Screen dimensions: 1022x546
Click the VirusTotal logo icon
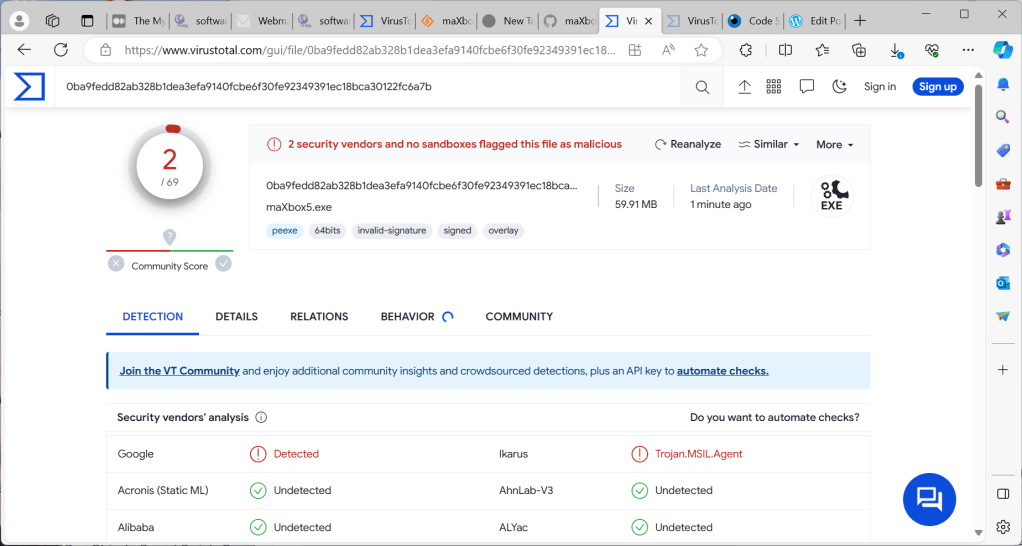coord(29,87)
